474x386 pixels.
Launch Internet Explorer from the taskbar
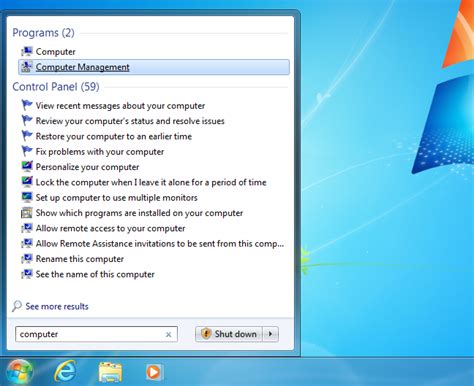(x=65, y=372)
